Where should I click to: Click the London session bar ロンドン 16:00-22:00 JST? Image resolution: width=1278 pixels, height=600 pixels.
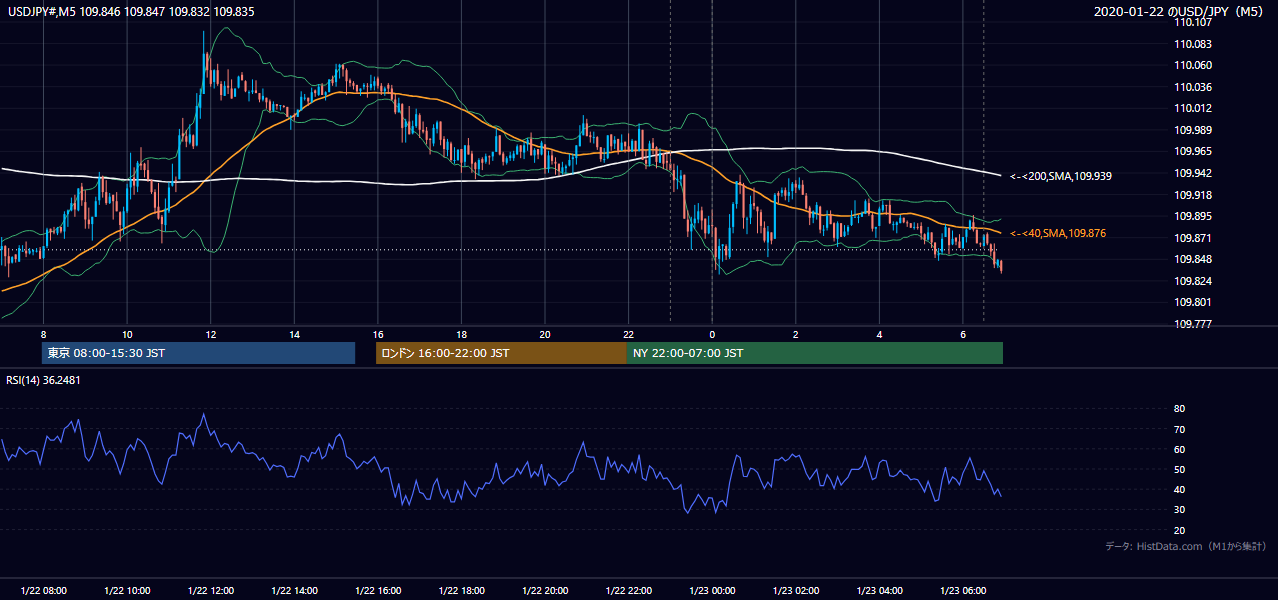coord(501,353)
